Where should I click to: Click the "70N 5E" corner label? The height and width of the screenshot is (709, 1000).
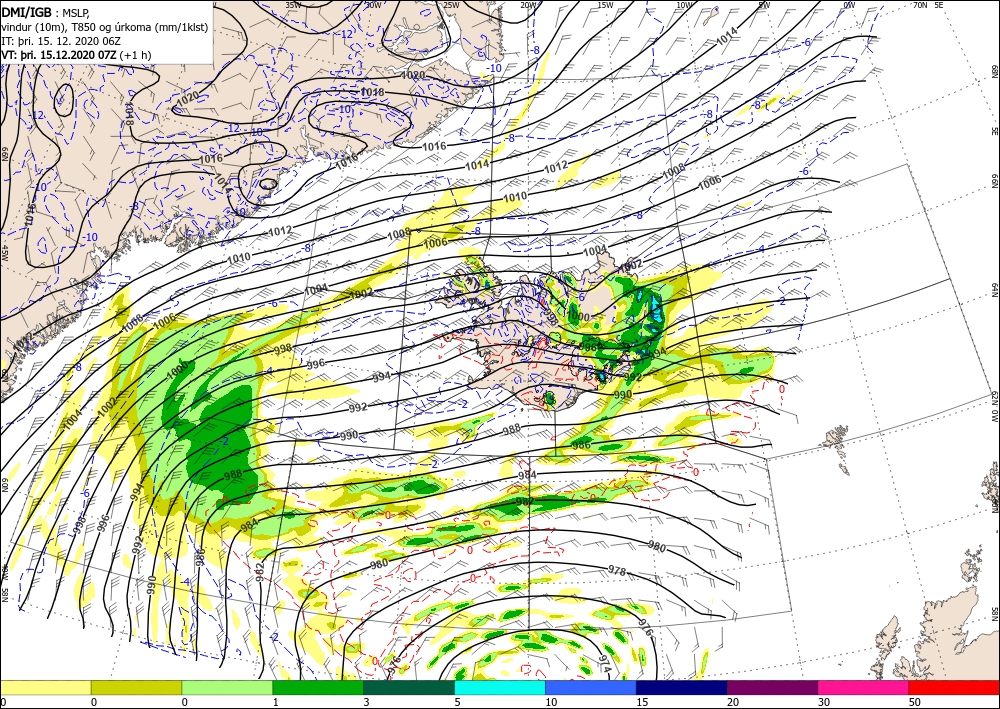click(x=929, y=5)
